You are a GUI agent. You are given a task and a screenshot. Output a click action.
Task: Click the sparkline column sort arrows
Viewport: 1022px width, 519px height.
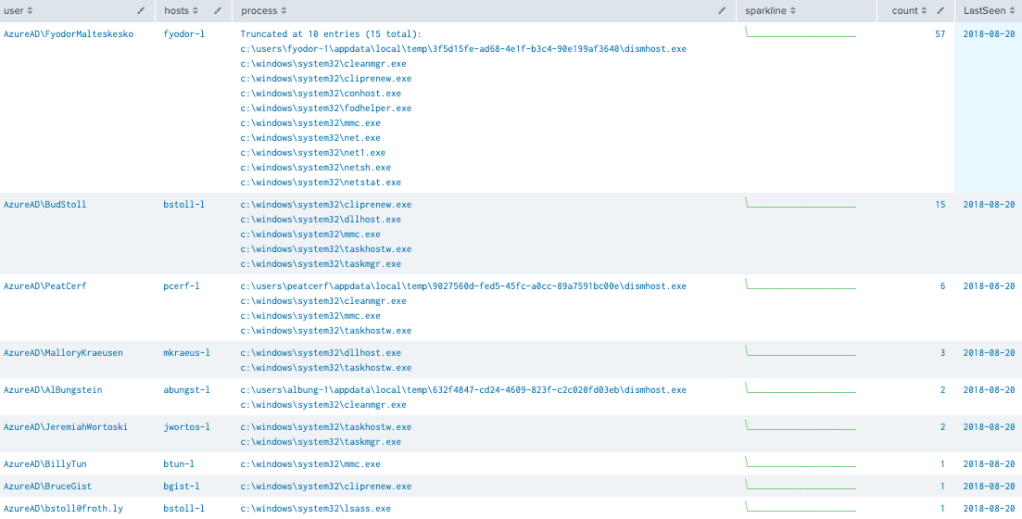tap(793, 10)
